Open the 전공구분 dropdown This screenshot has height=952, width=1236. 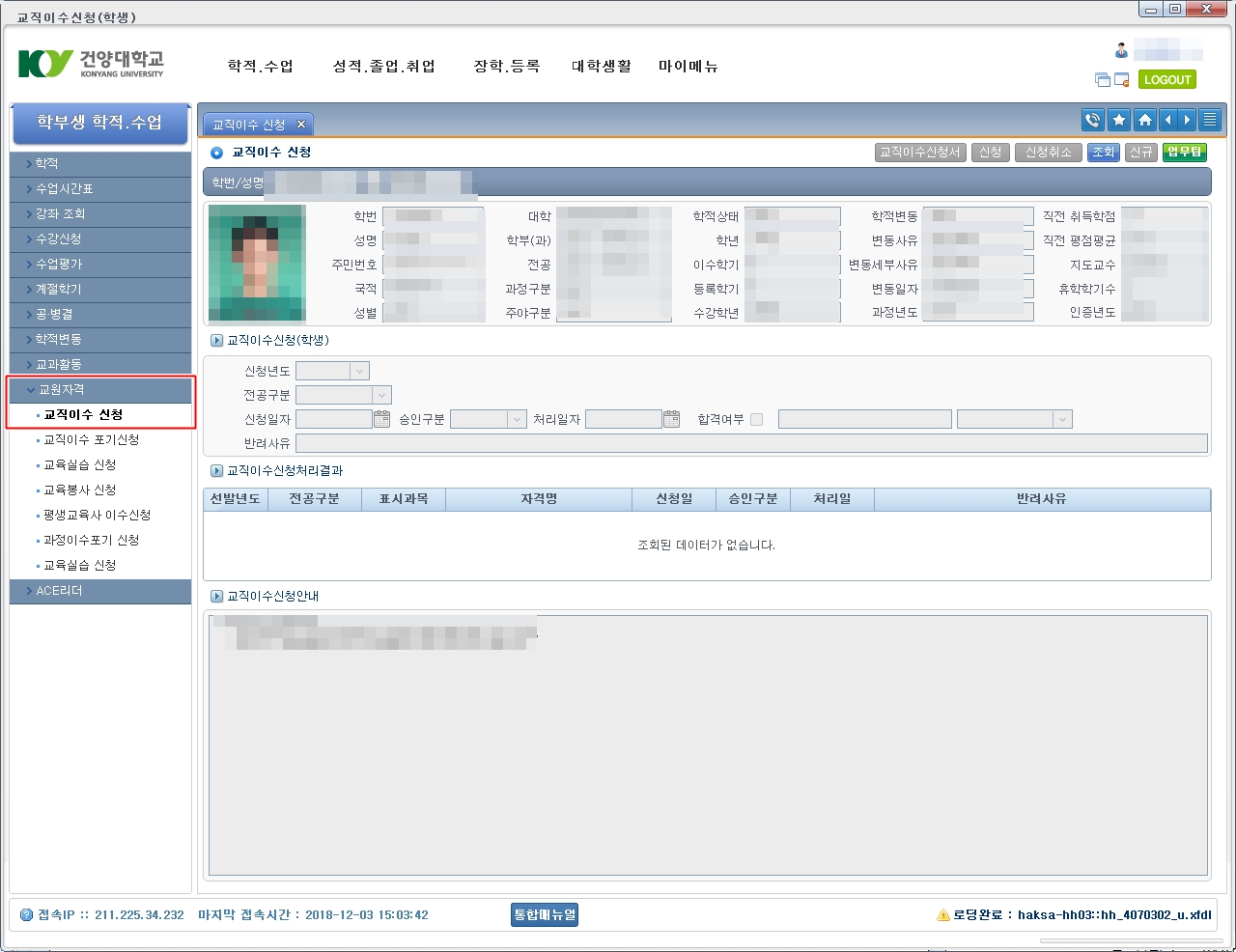(381, 395)
